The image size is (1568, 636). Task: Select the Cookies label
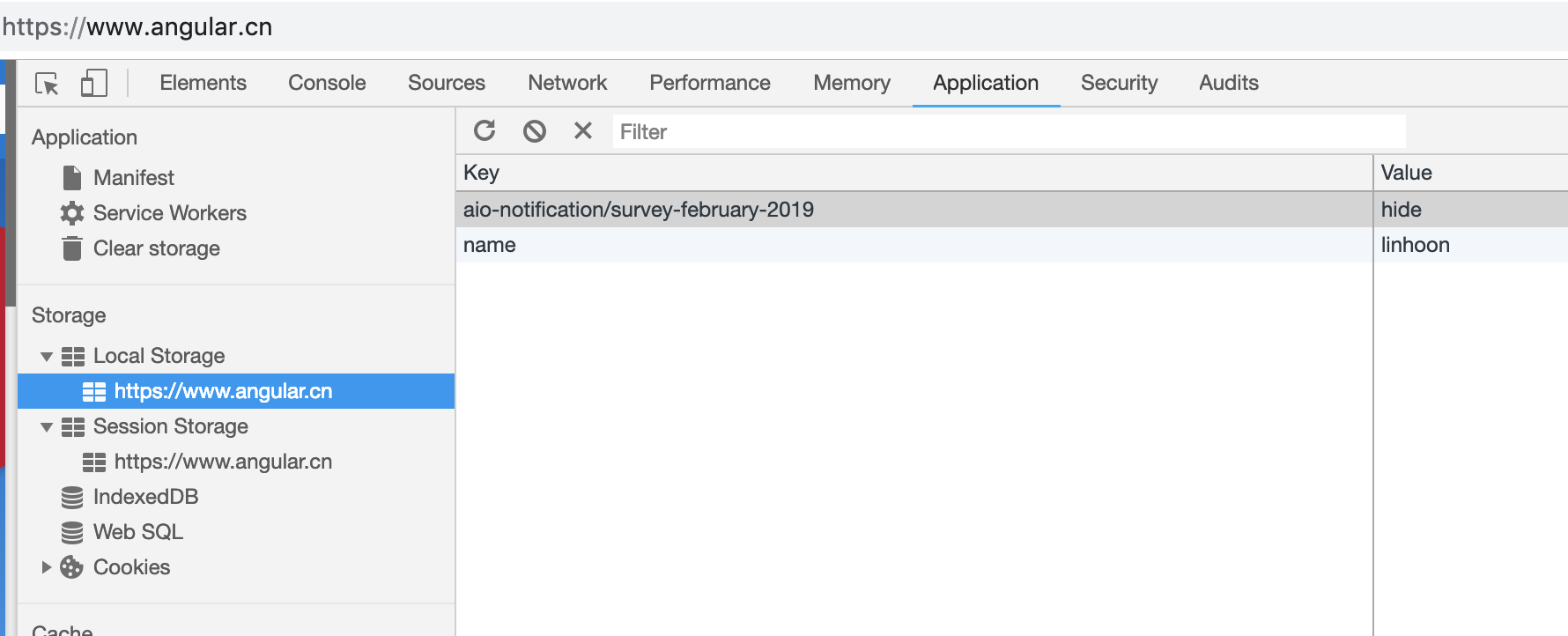[x=132, y=567]
